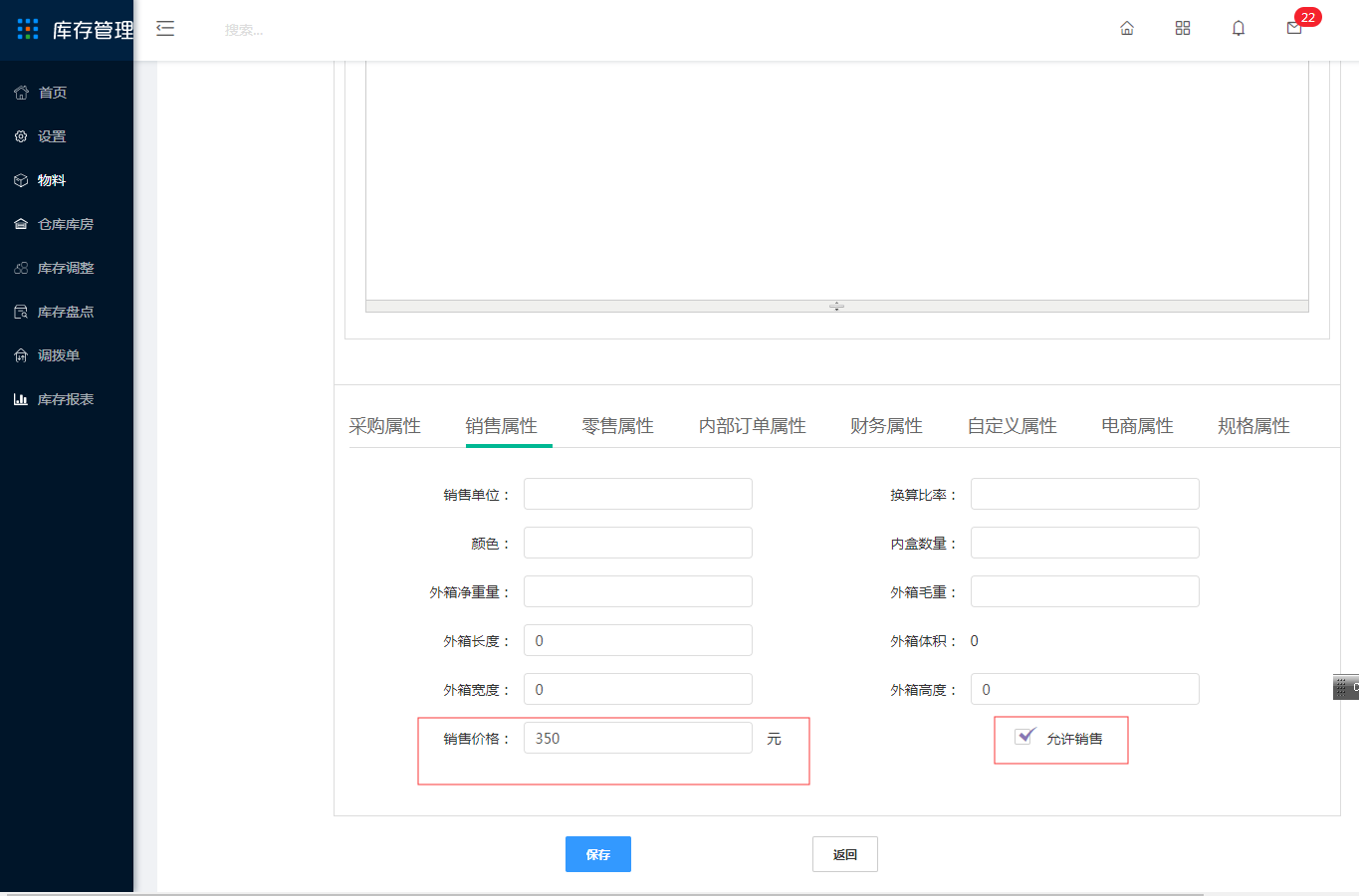Click the 换算比率 input field
Viewport: 1359px width, 896px height.
pos(1085,494)
